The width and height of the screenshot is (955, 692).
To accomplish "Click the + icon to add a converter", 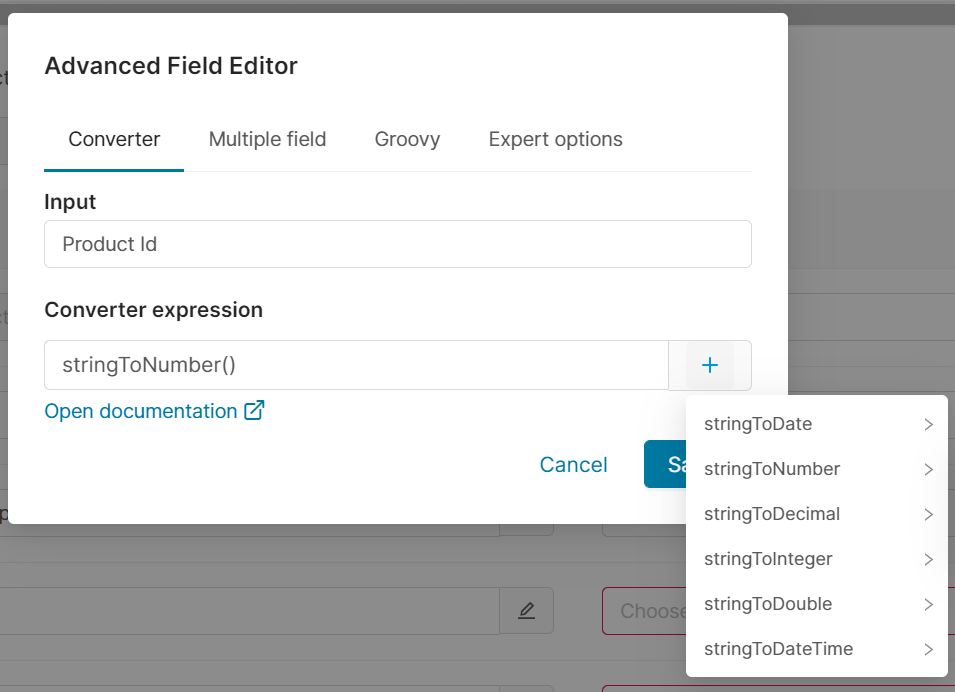I will [x=709, y=365].
